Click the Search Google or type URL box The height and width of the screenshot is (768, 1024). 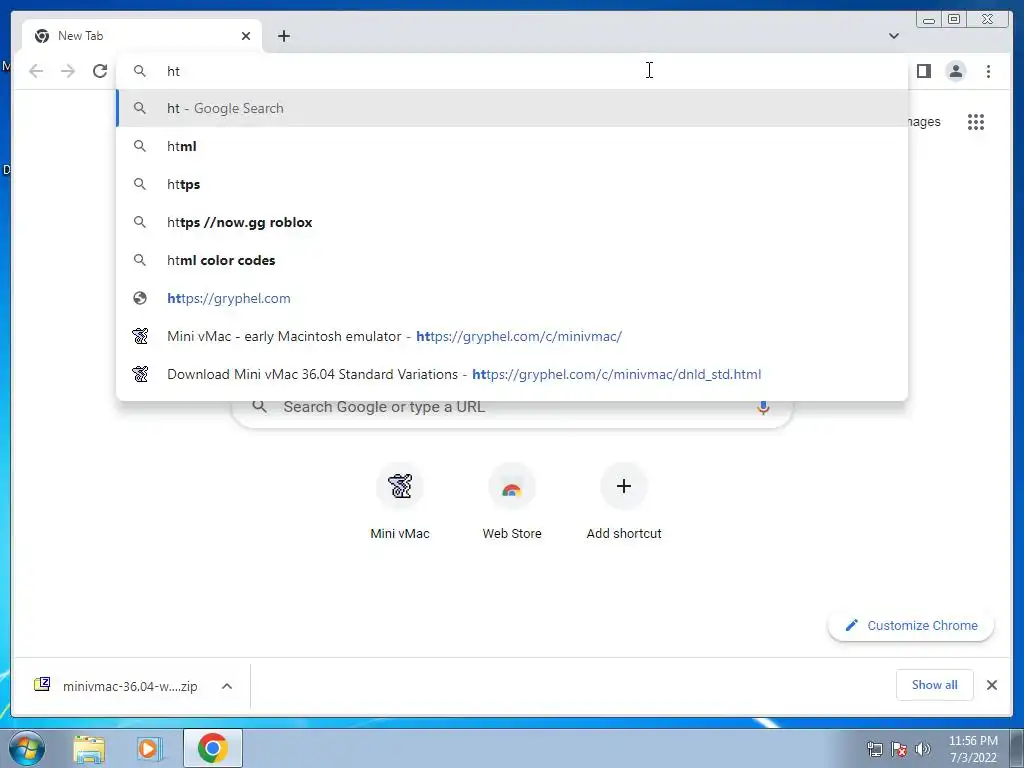click(x=512, y=408)
